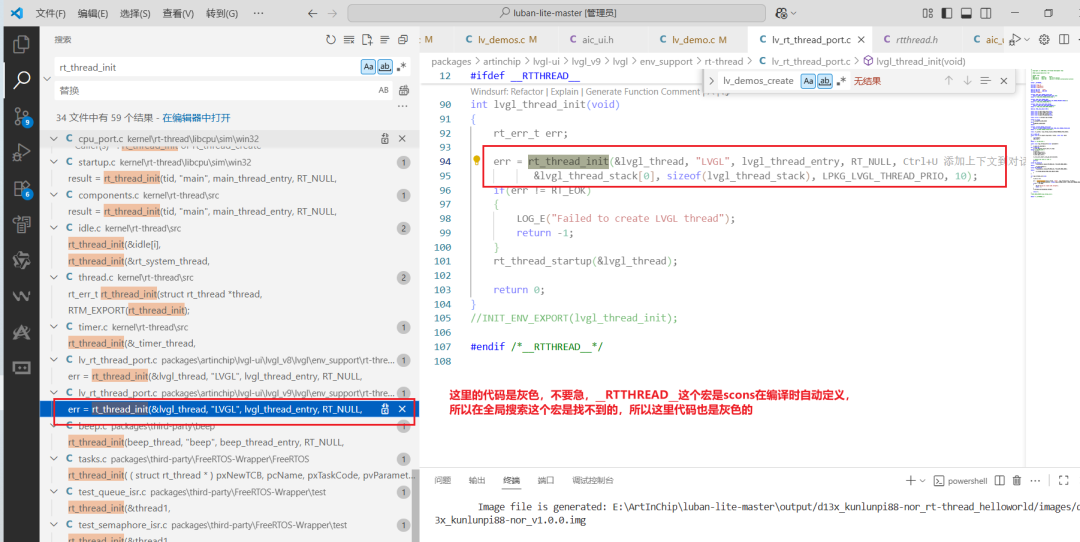This screenshot has height=542, width=1080.
Task: Switch to the rtthread.h editor tab
Action: [913, 40]
